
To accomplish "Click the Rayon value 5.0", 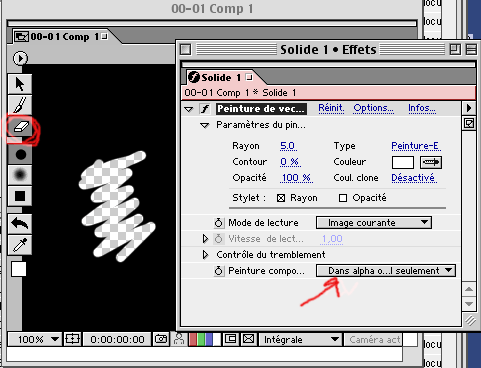I will (288, 146).
